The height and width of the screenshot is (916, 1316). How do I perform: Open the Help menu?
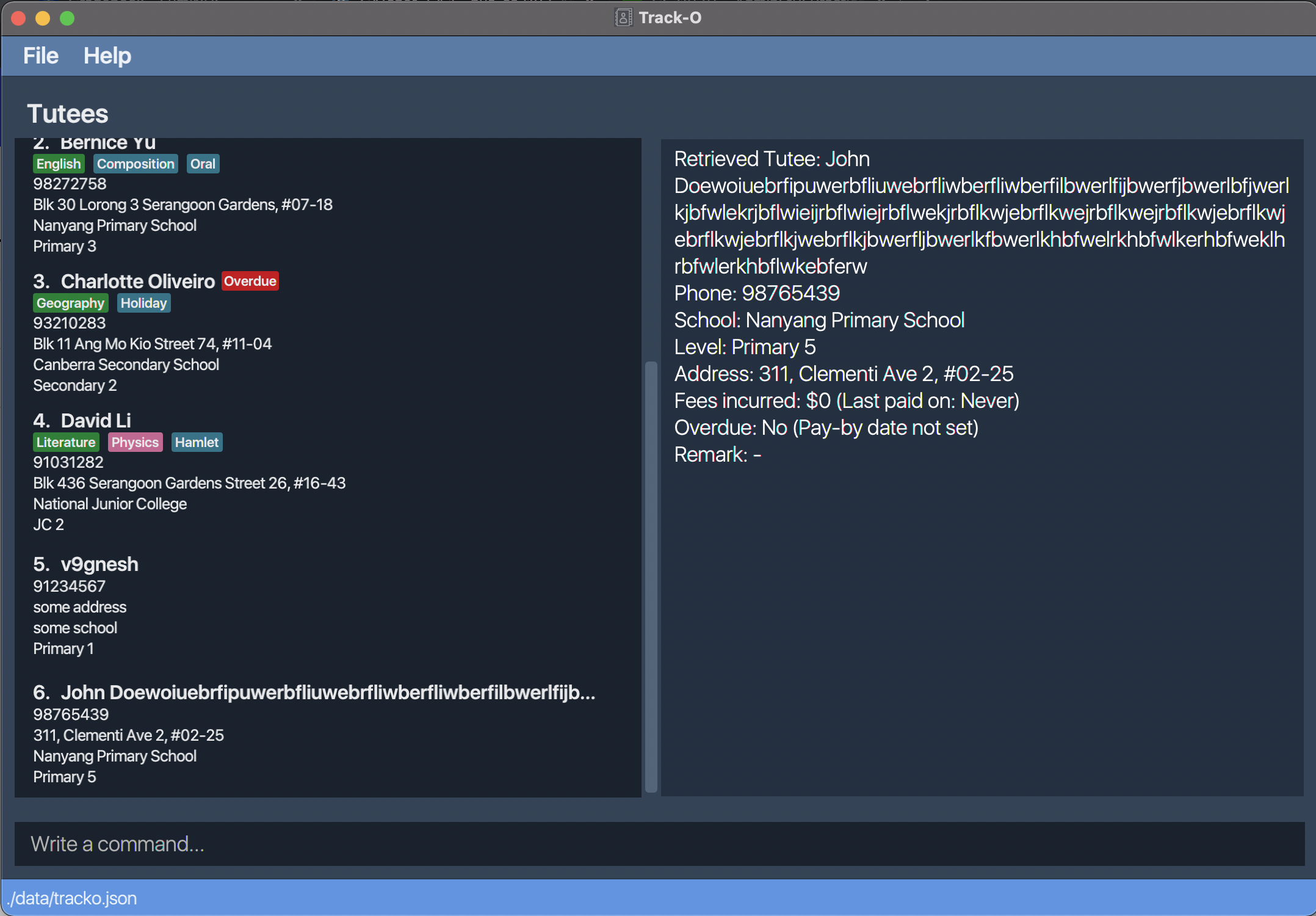pos(107,56)
